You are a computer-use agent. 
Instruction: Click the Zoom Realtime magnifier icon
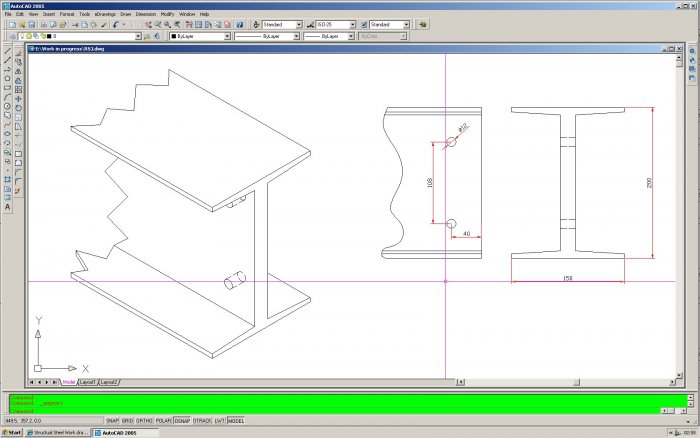coord(158,25)
